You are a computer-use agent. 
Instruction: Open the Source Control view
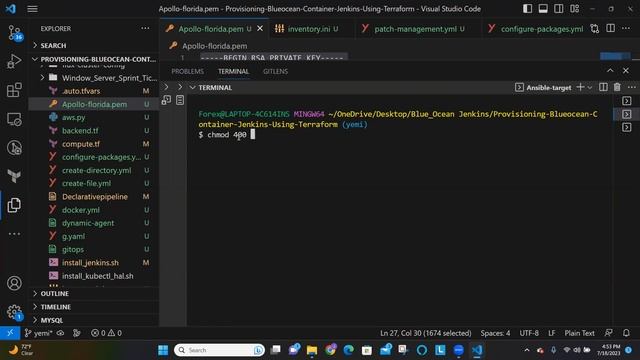[x=14, y=33]
